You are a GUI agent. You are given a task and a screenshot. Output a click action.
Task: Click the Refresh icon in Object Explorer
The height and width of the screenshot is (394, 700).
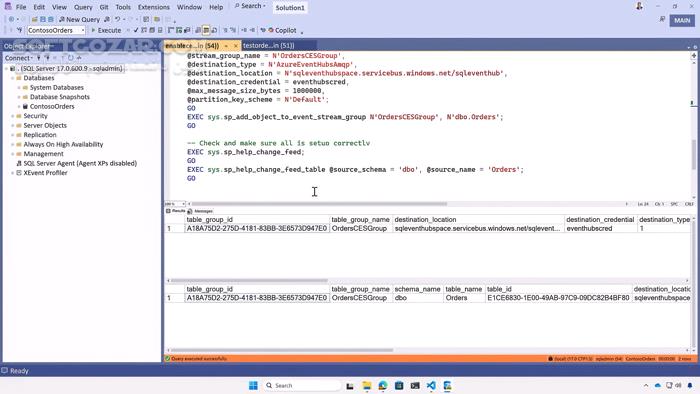point(71,58)
